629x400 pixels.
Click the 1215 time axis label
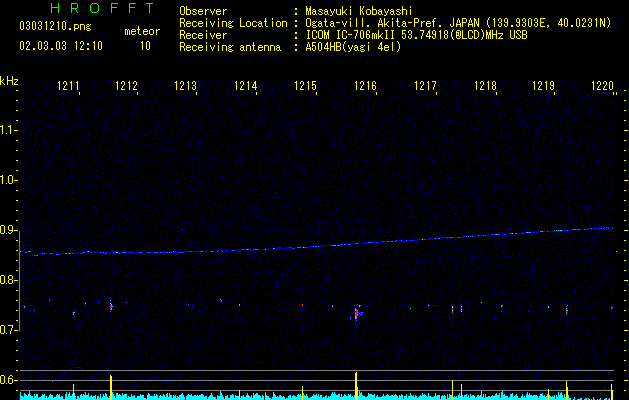tap(305, 86)
